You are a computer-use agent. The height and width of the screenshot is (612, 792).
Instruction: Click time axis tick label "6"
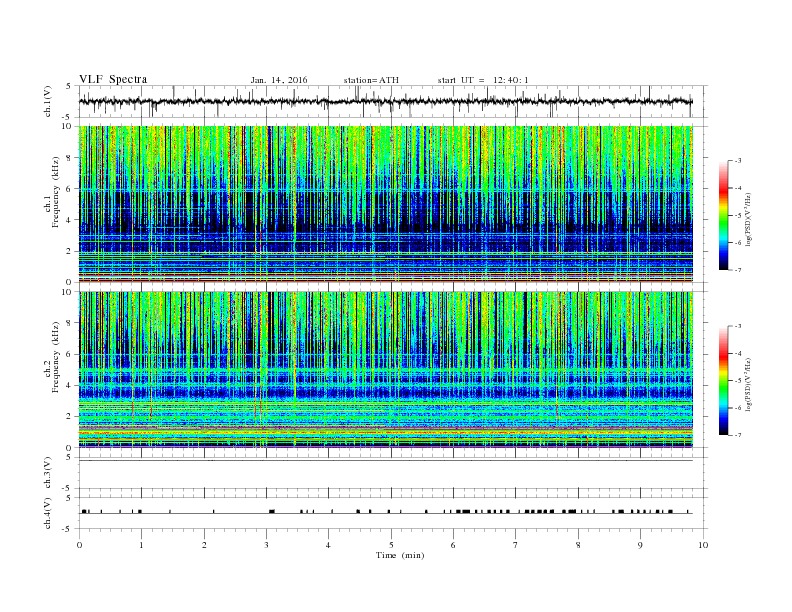coord(454,545)
